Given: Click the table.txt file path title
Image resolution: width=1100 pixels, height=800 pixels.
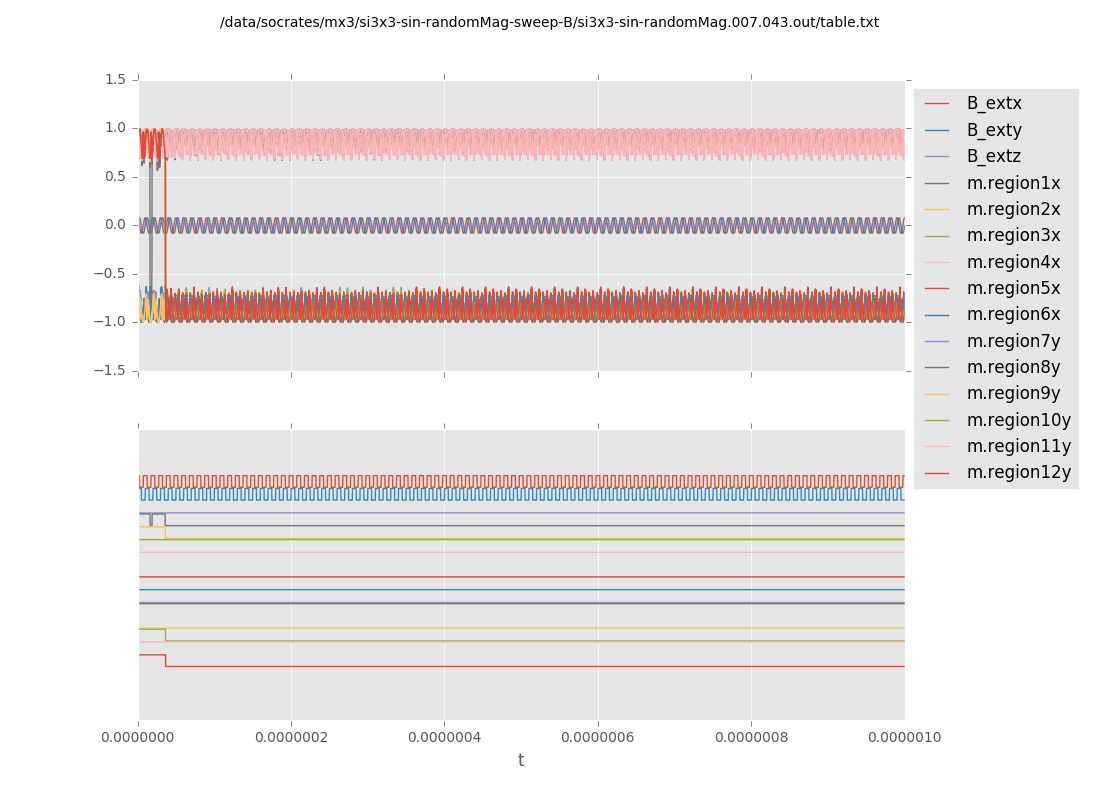Looking at the screenshot, I should coord(549,22).
